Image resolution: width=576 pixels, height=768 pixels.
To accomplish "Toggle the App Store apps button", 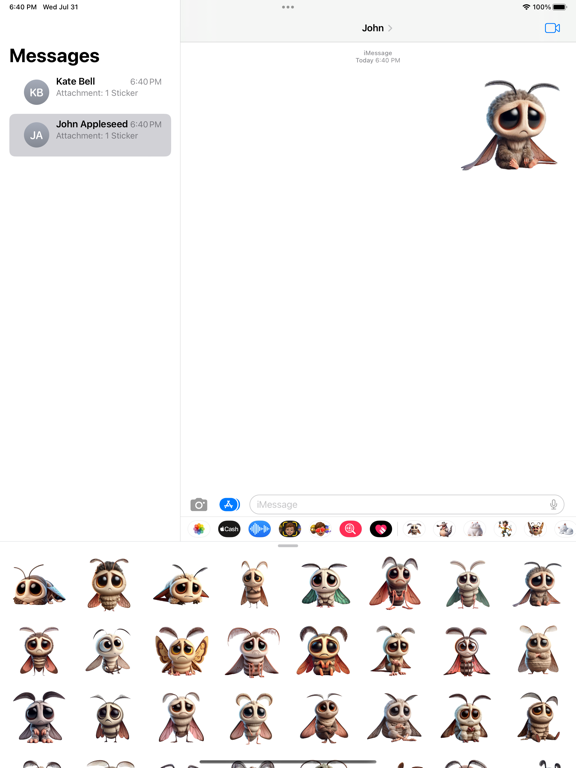I will click(229, 504).
